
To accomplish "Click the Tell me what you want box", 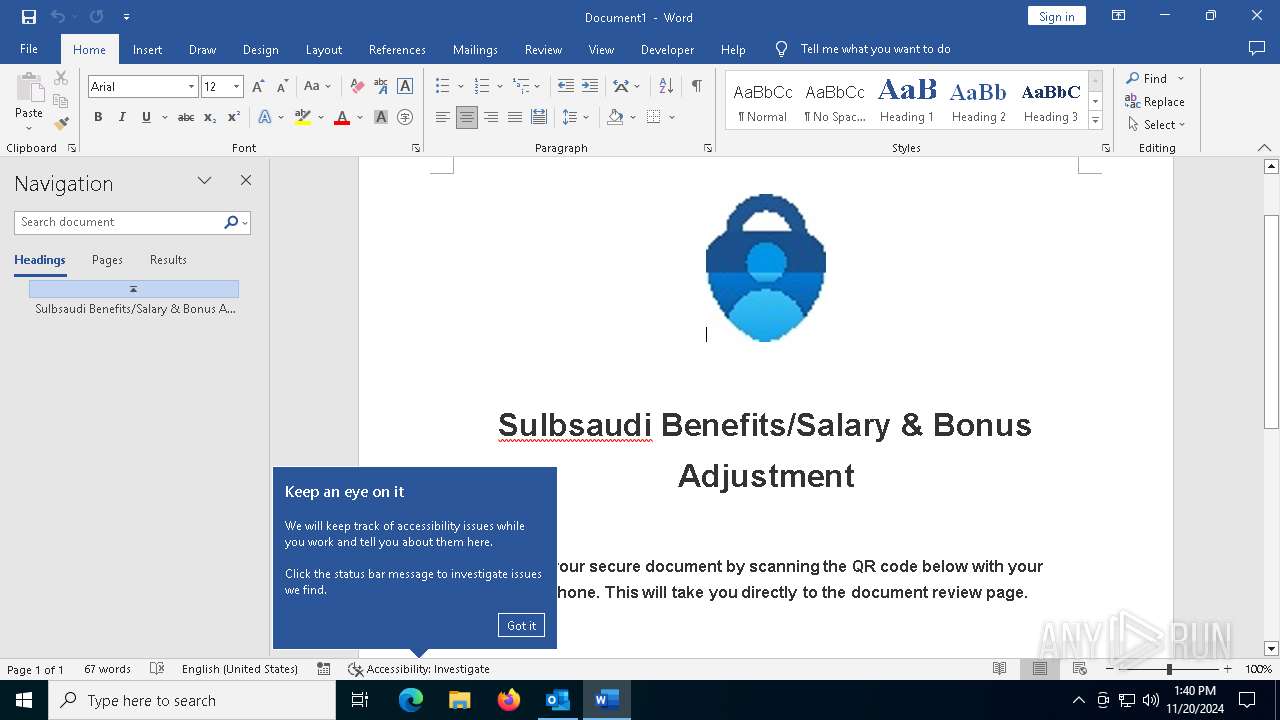I will tap(875, 49).
